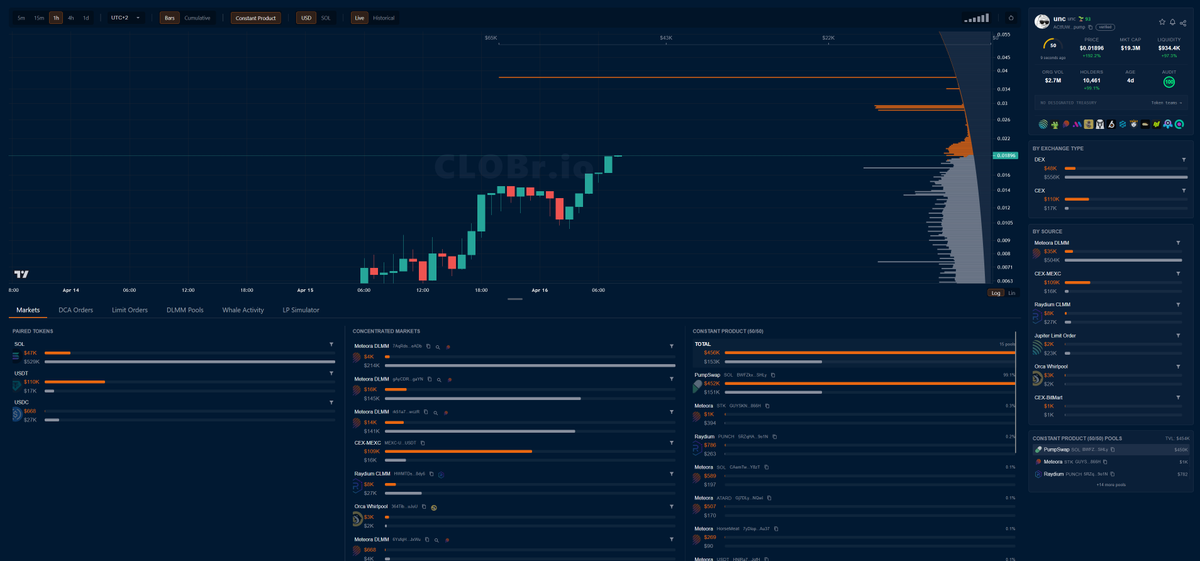Screen dimensions: 1200x561
Task: Filter the CEX-MEXC concentrated market row
Action: point(673,443)
